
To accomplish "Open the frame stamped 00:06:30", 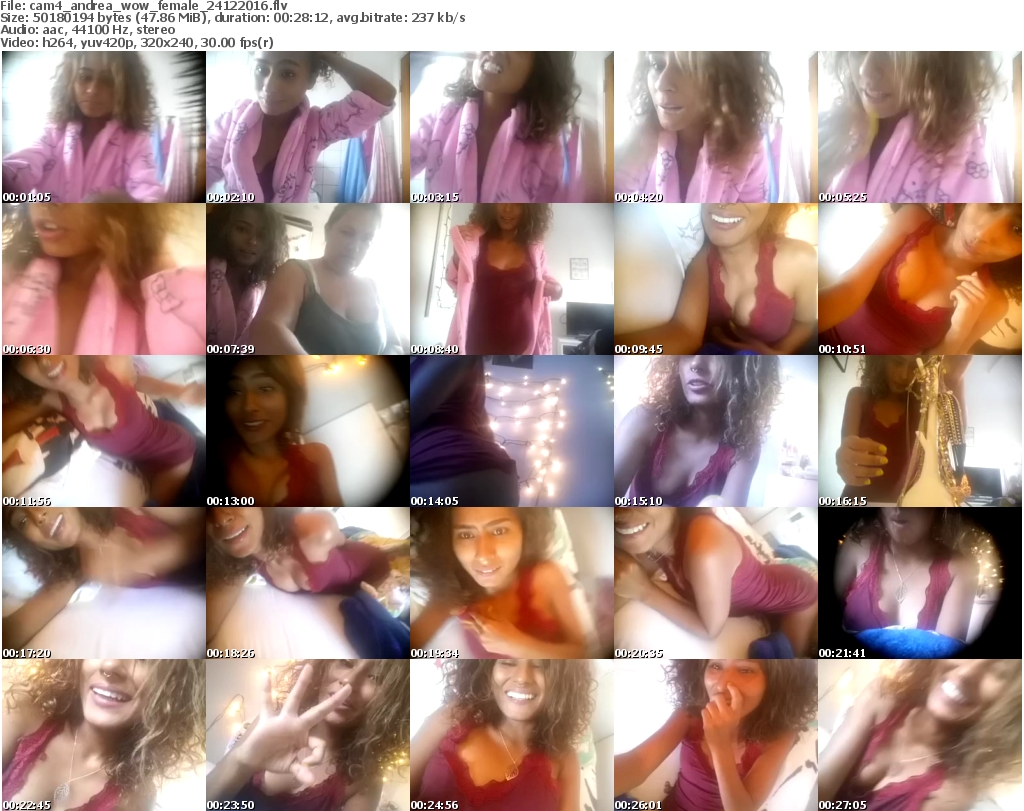I will (x=104, y=279).
